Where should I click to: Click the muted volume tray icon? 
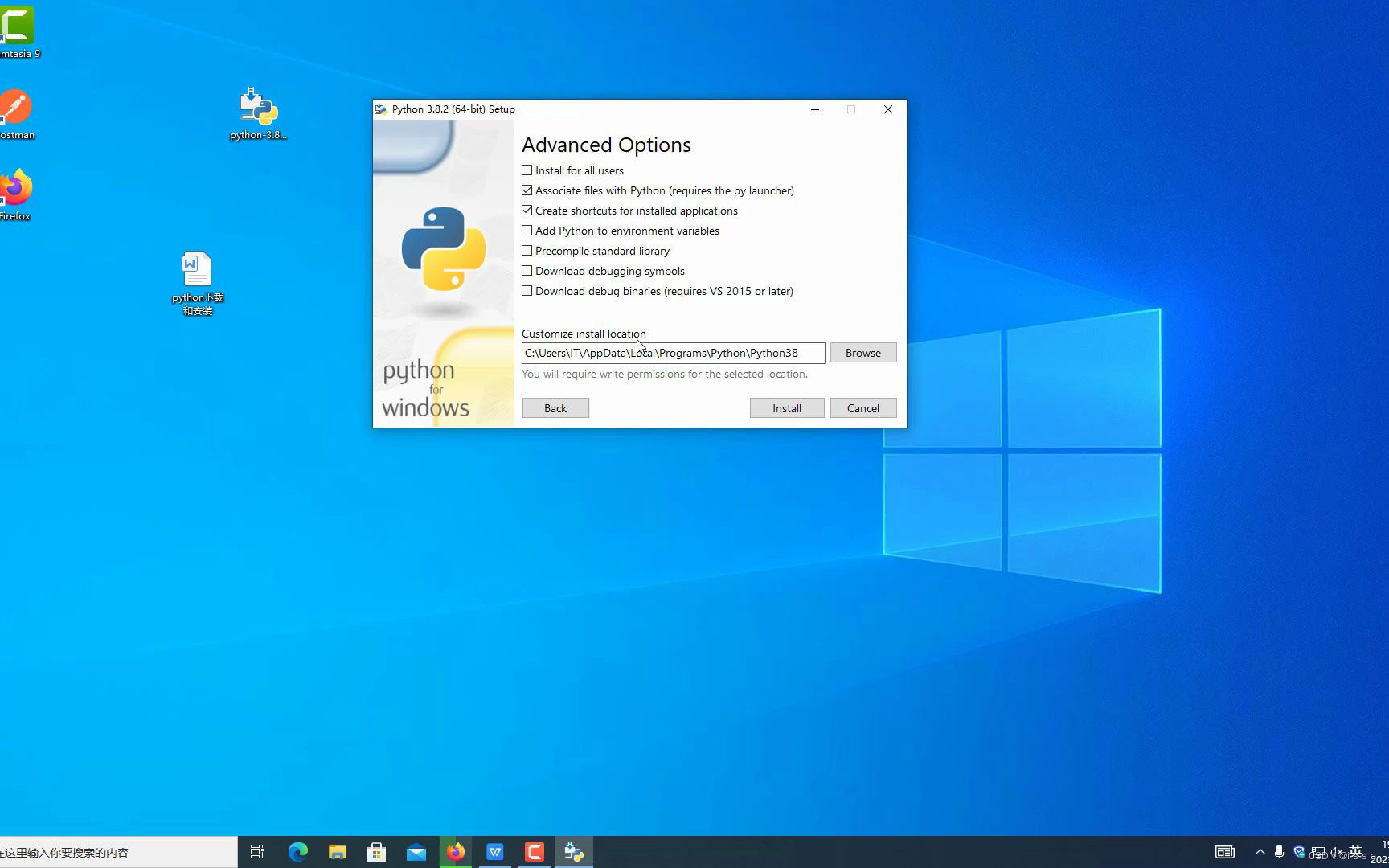pos(1337,852)
